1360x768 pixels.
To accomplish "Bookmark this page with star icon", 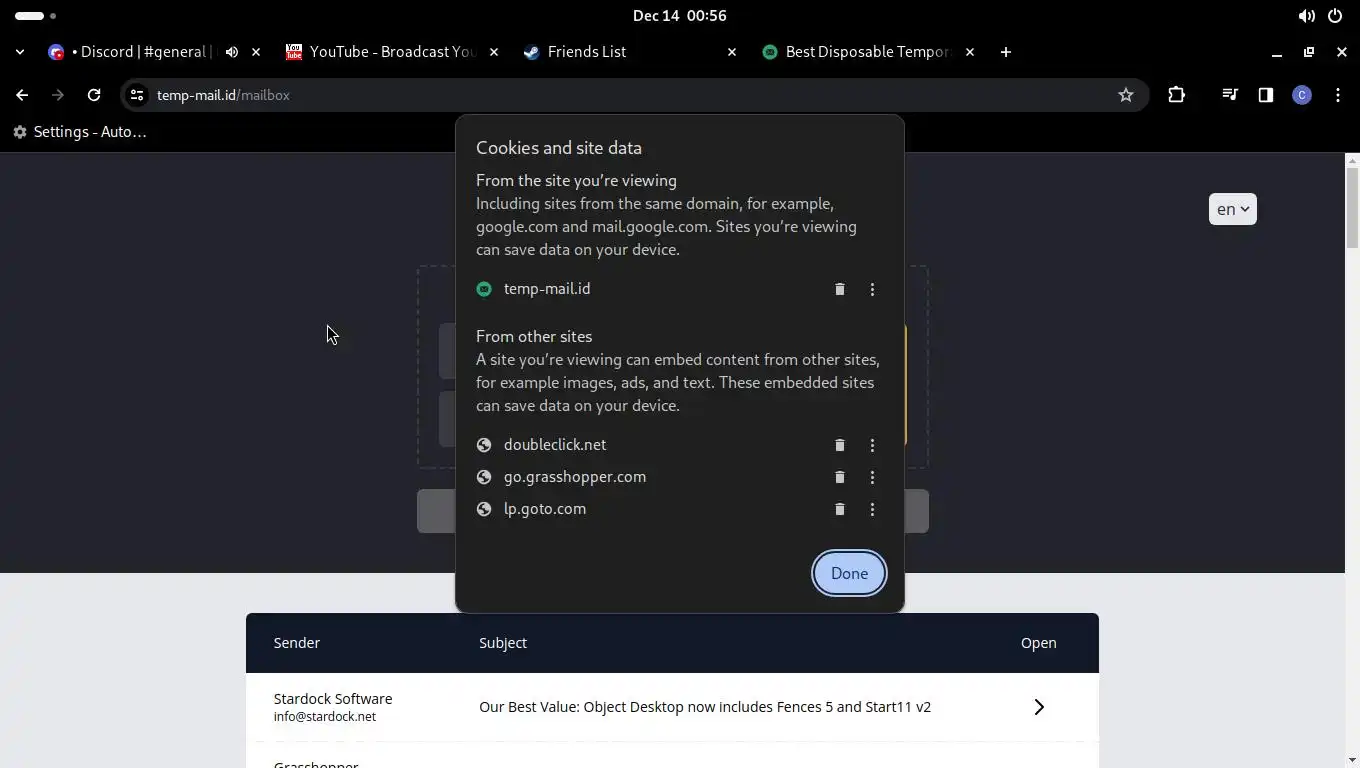I will (1126, 95).
